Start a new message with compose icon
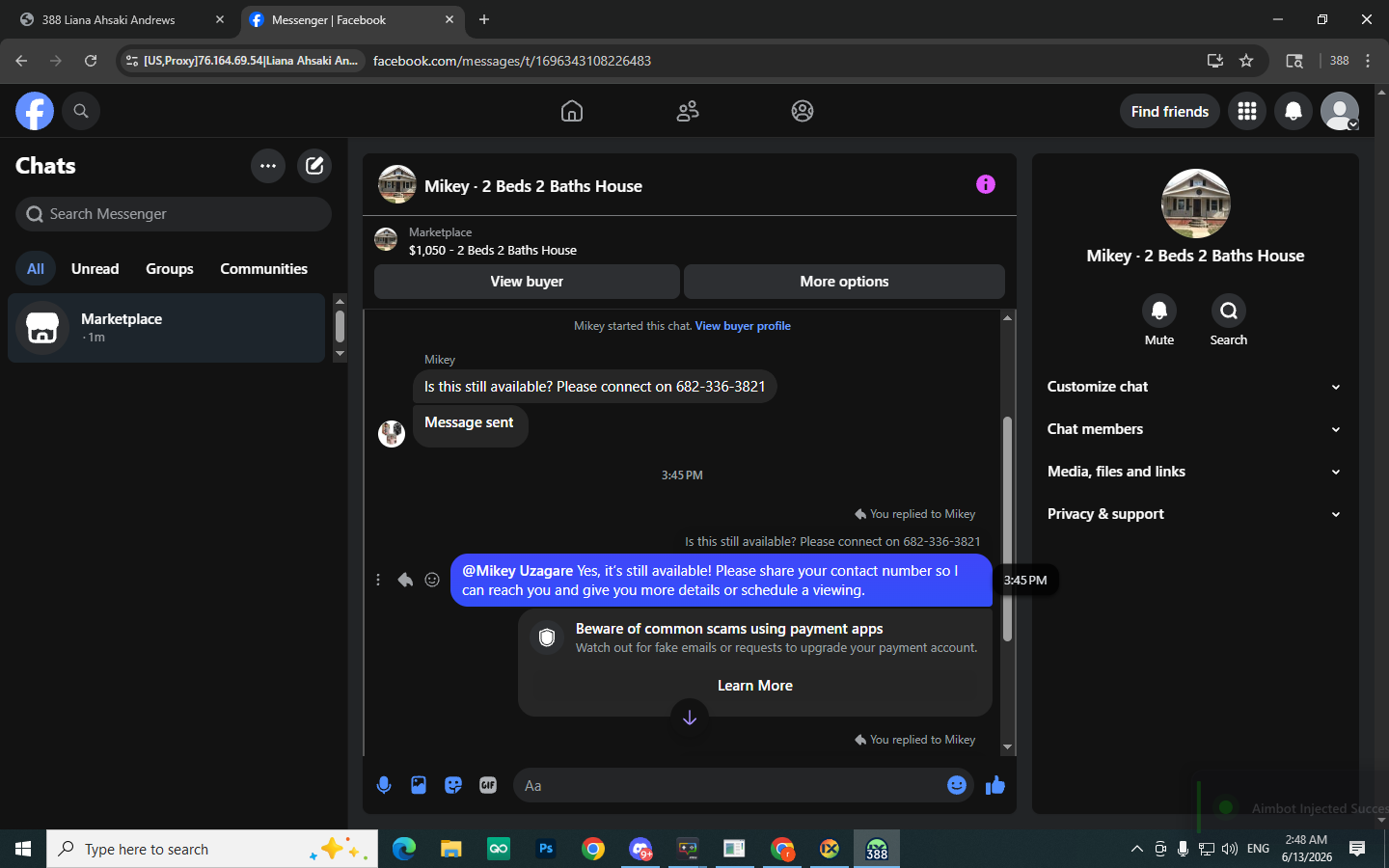This screenshot has height=868, width=1389. pos(314,166)
